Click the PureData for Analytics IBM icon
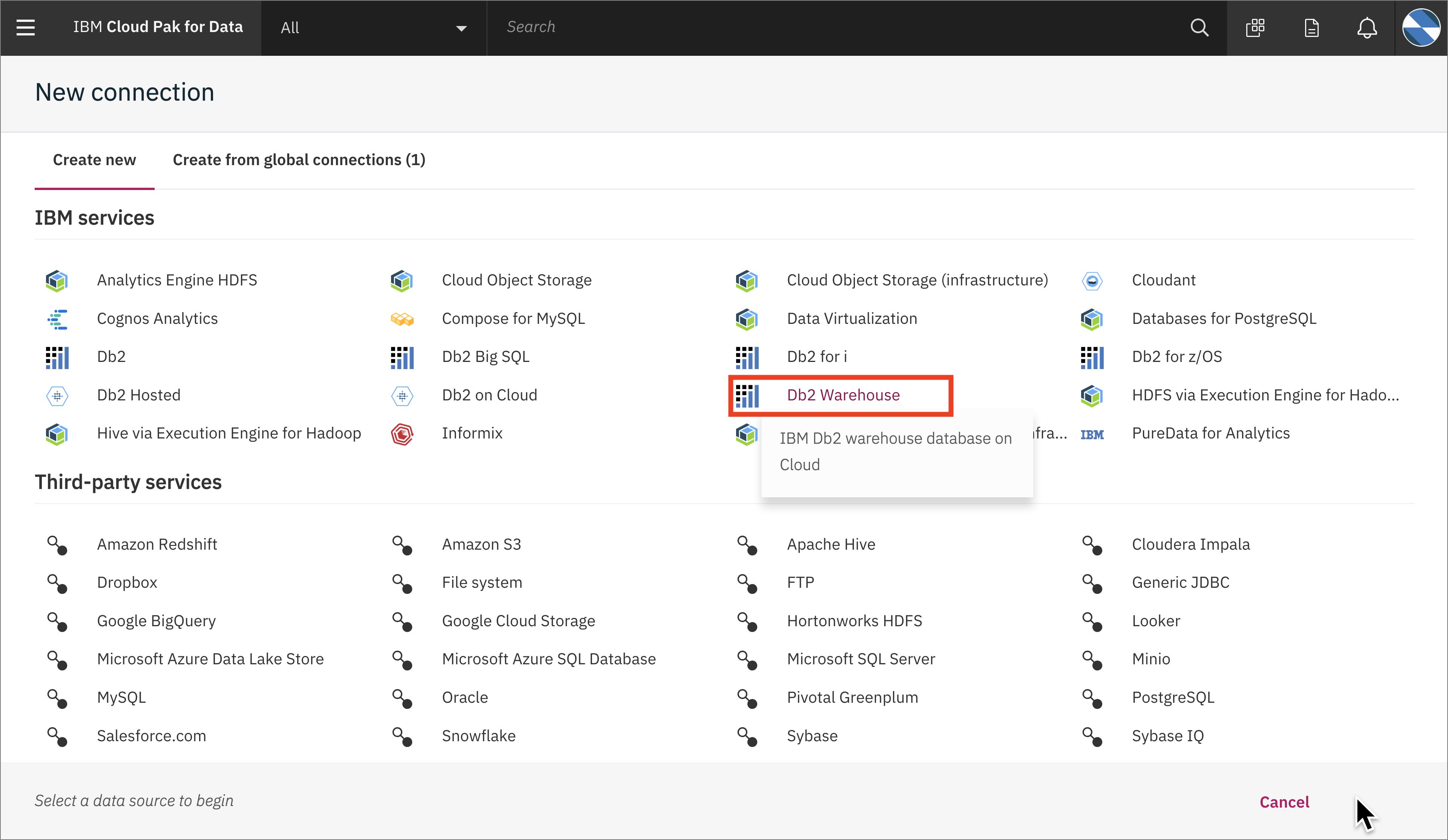The height and width of the screenshot is (840, 1448). coord(1092,434)
